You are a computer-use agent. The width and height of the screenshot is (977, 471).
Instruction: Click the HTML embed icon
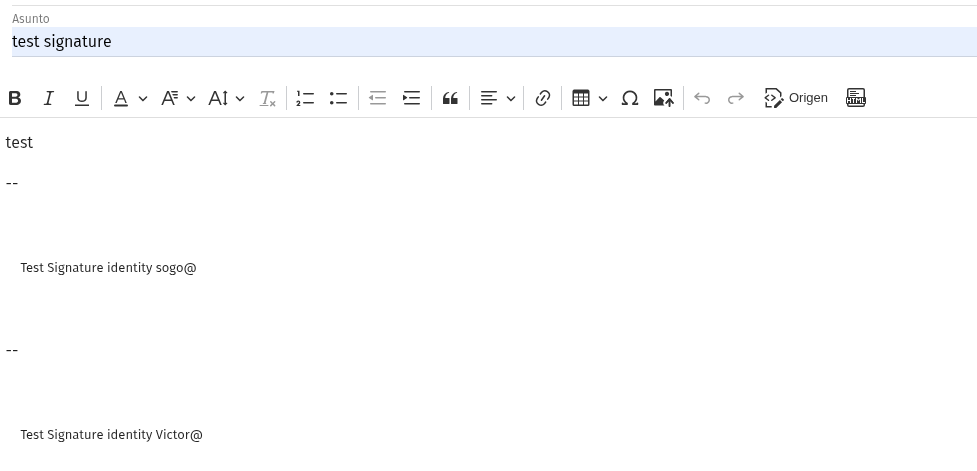tap(856, 98)
